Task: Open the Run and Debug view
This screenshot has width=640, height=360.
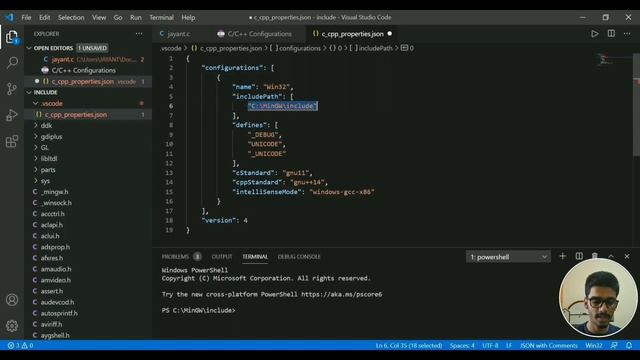Action: [12, 115]
